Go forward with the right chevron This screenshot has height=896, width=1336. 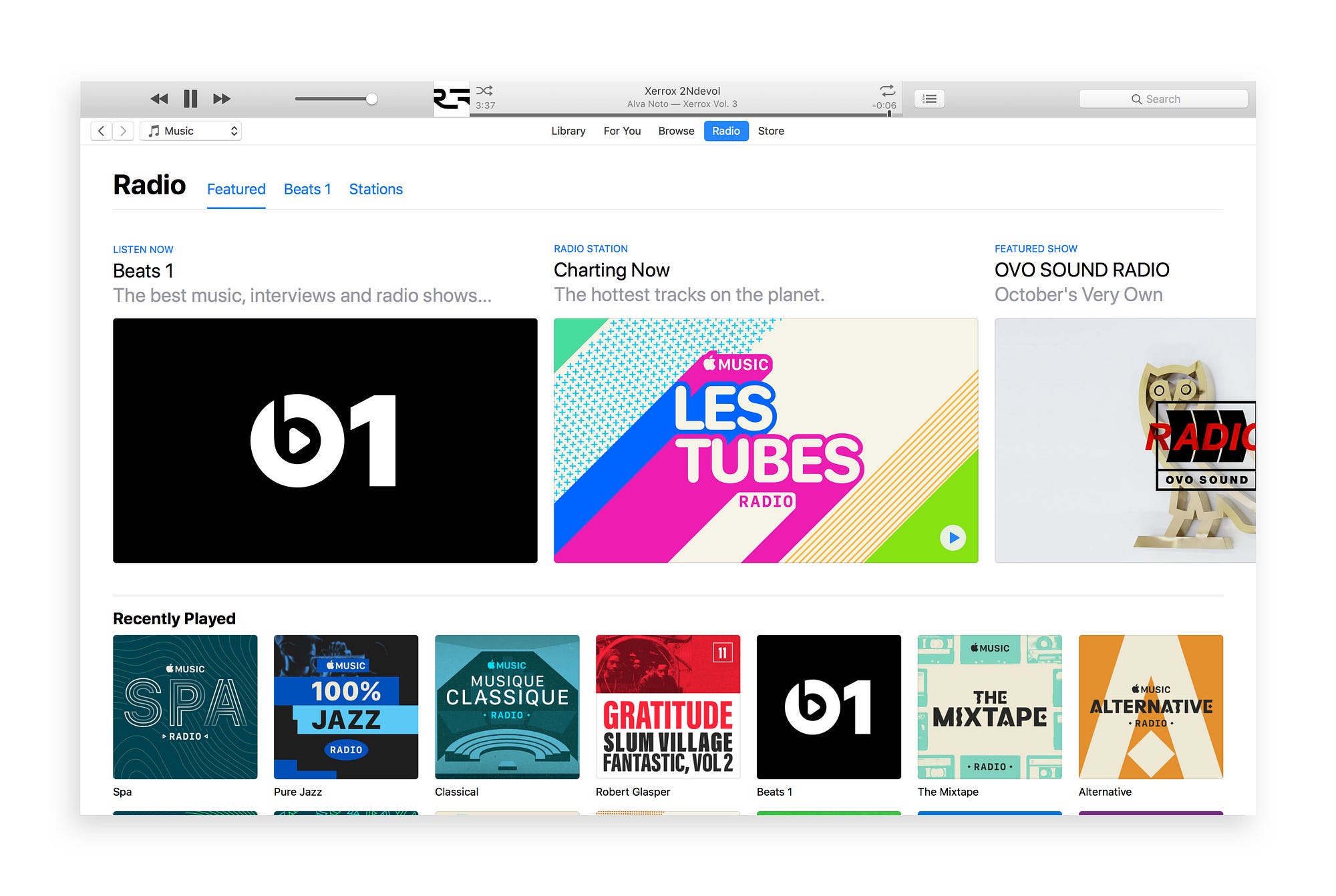[124, 131]
